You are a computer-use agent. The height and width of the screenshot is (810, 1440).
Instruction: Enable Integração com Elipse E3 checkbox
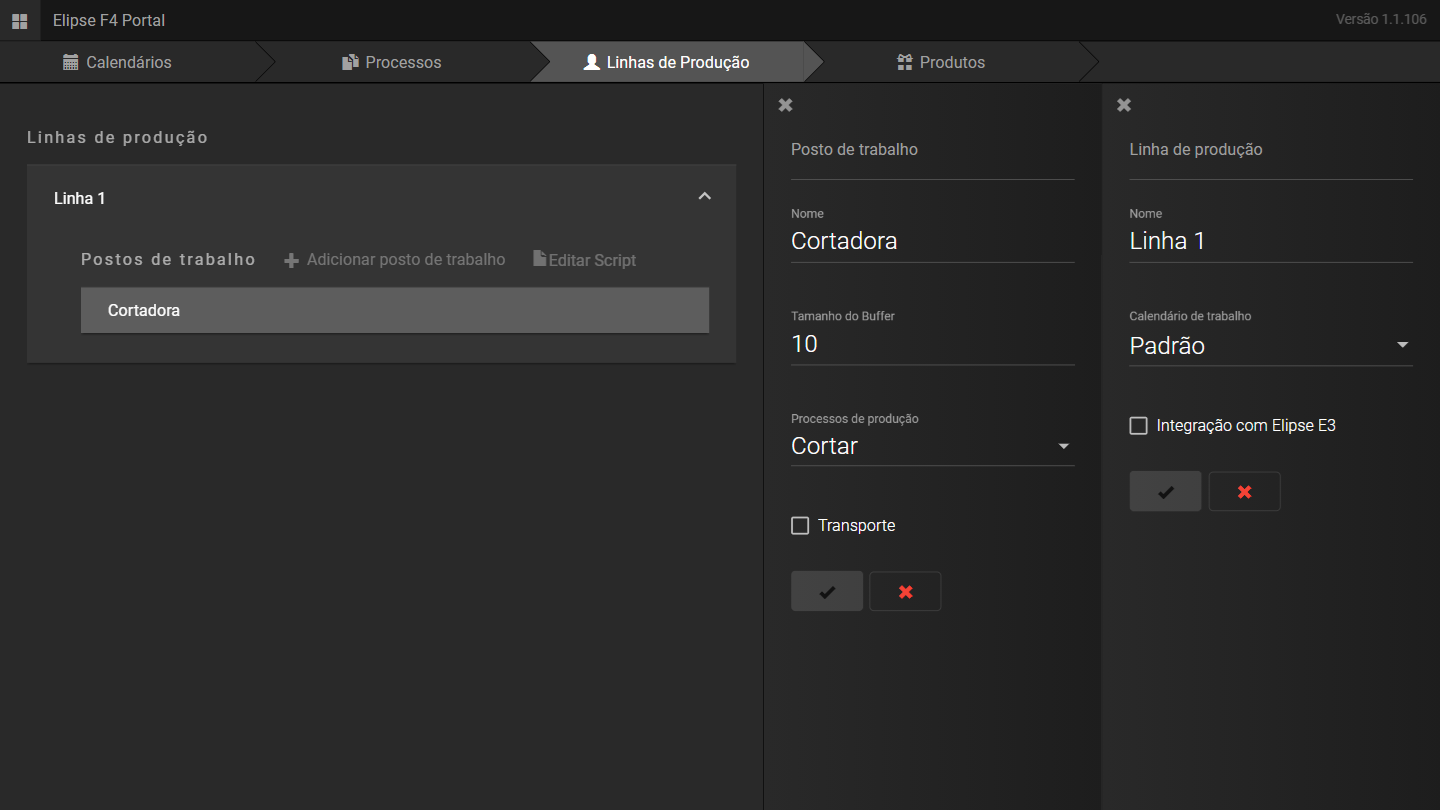[1138, 426]
